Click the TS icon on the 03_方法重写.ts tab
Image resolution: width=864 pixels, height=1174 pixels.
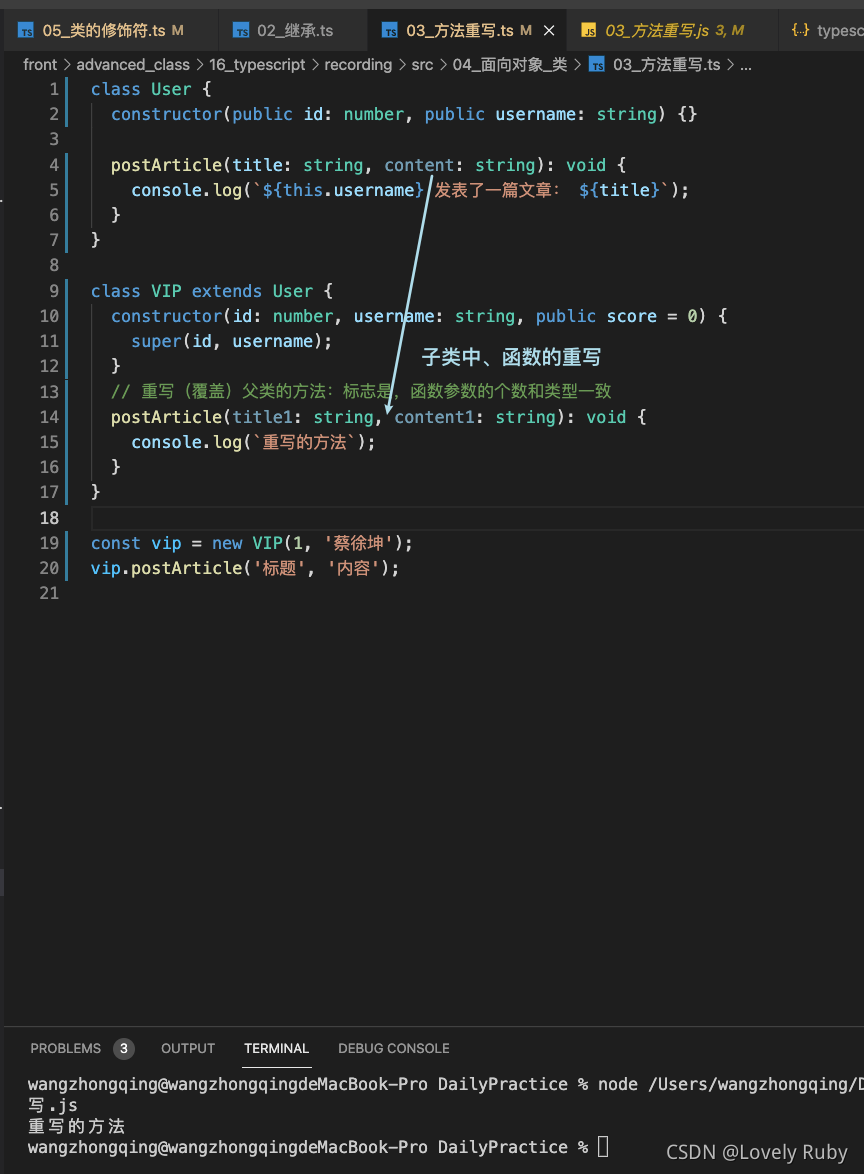click(390, 31)
